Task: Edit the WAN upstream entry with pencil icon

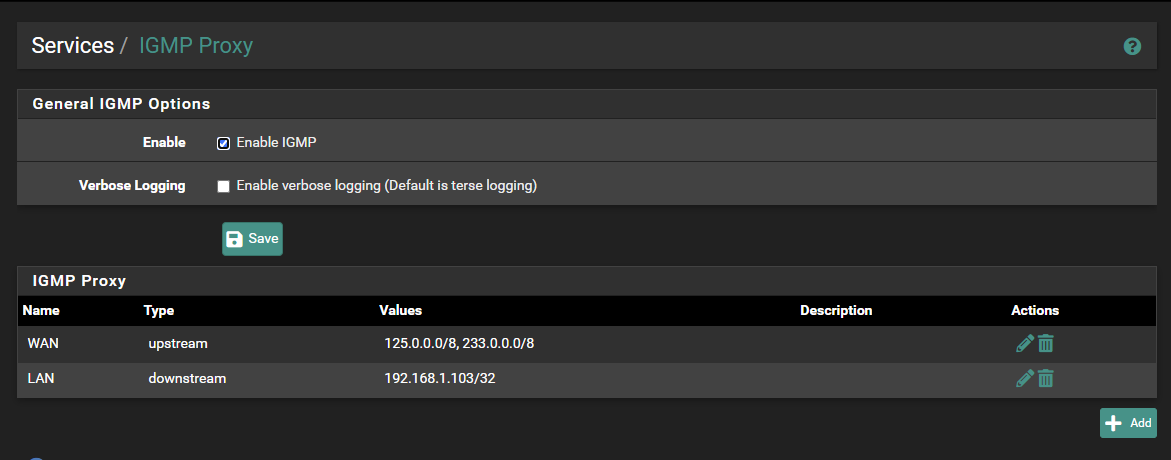Action: (1025, 344)
